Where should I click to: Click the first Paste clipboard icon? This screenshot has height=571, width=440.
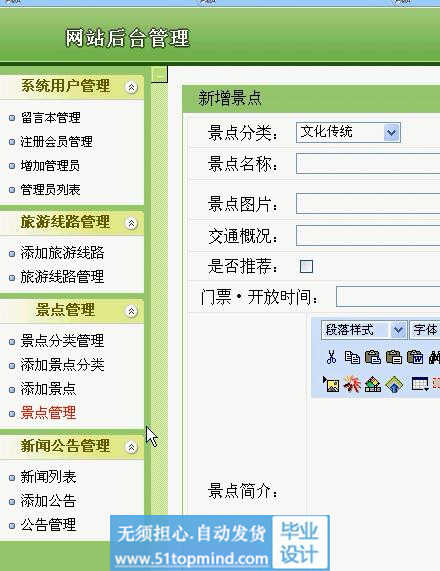coord(373,357)
